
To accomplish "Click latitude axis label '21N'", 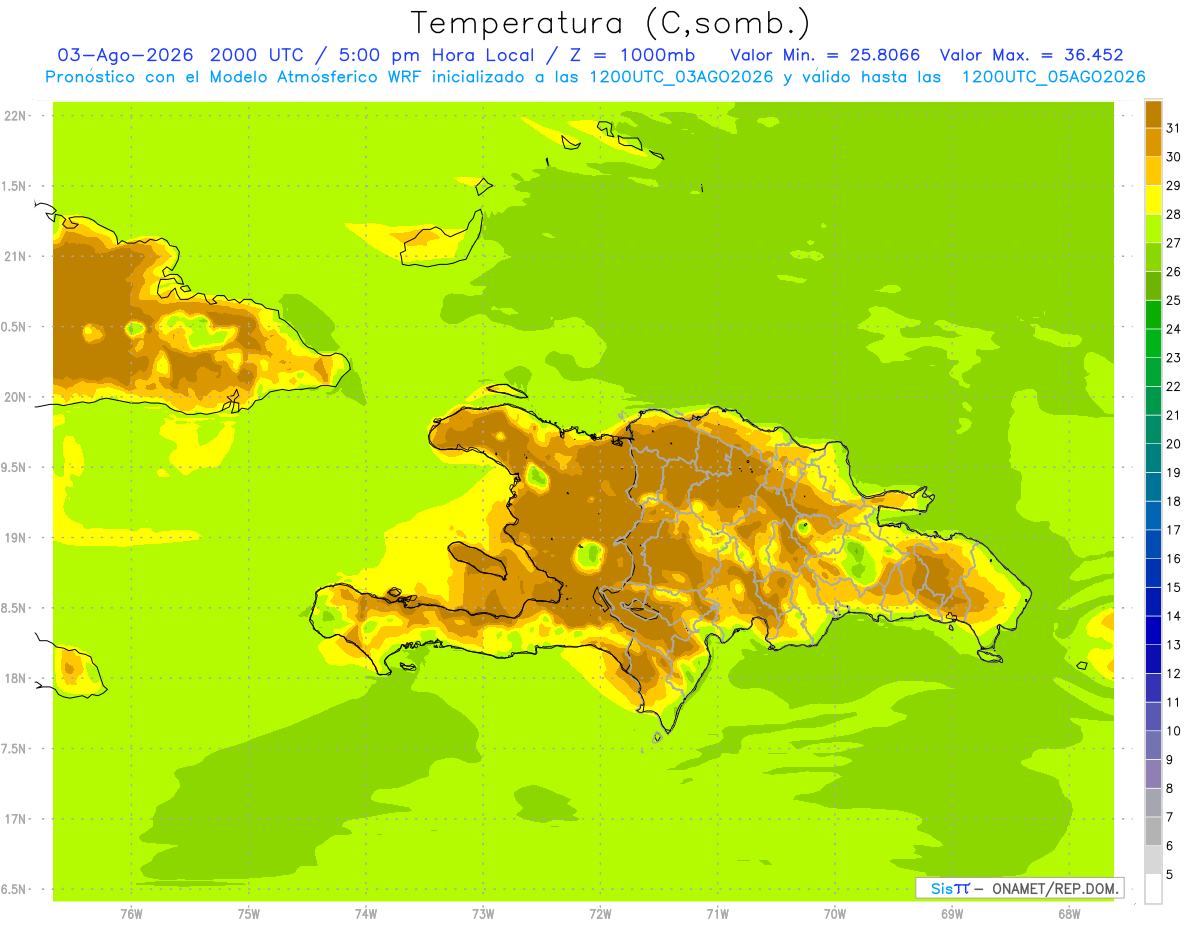I will (16, 256).
